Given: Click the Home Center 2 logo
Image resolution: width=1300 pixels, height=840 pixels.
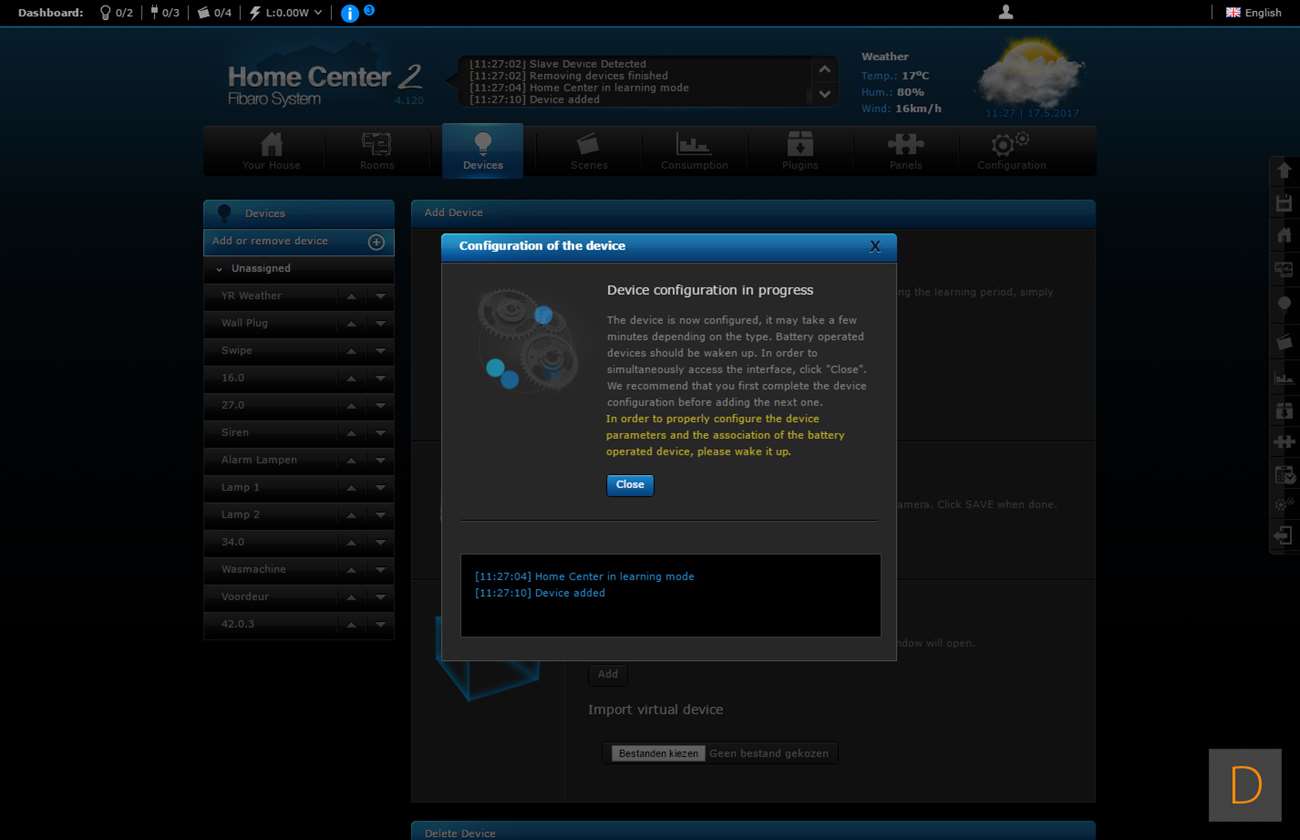Looking at the screenshot, I should click(325, 84).
